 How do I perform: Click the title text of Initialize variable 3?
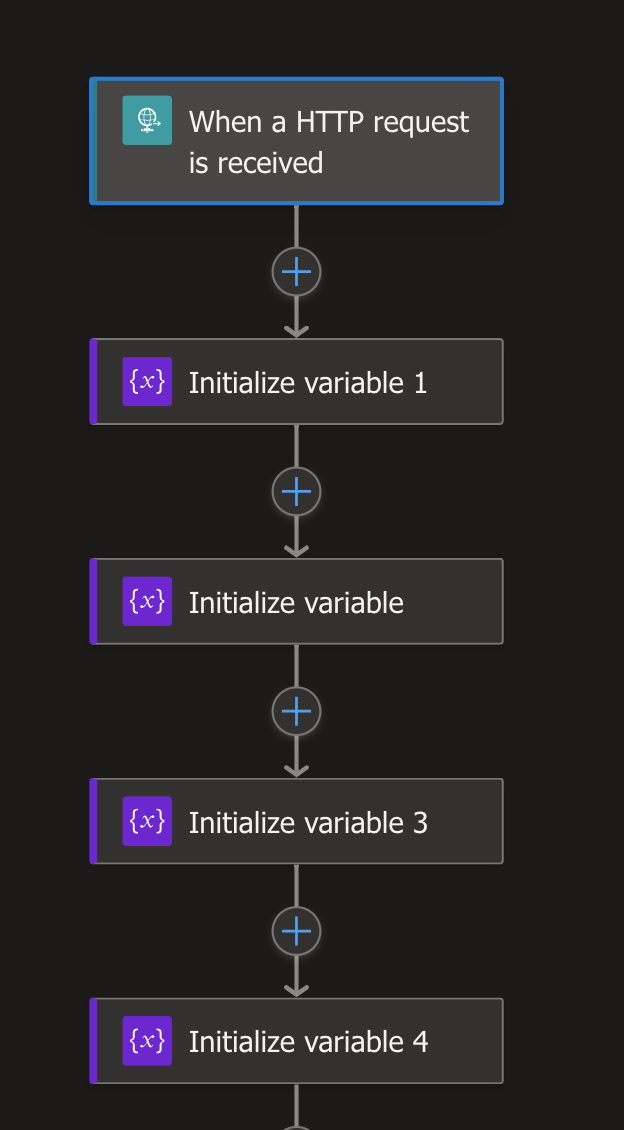308,821
